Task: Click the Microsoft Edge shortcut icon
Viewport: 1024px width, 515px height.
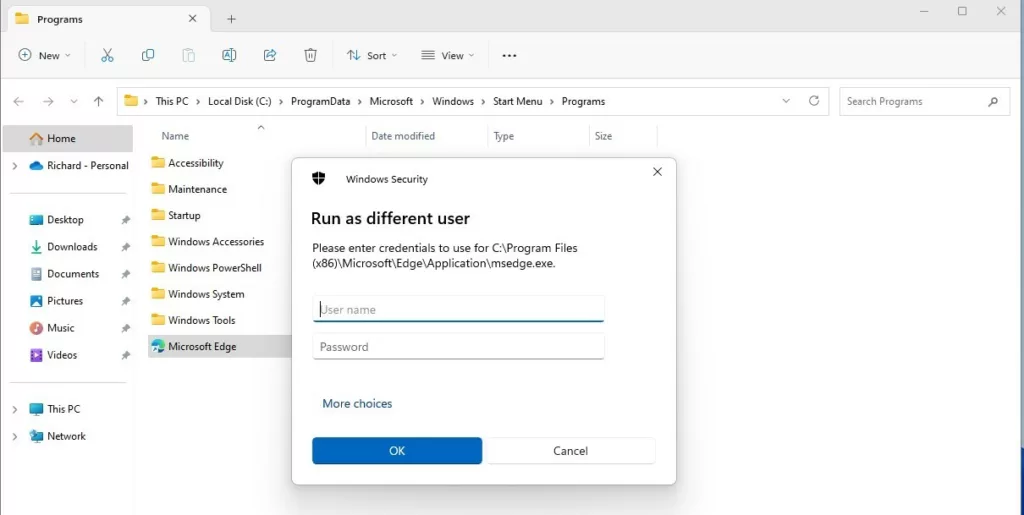Action: [157, 347]
